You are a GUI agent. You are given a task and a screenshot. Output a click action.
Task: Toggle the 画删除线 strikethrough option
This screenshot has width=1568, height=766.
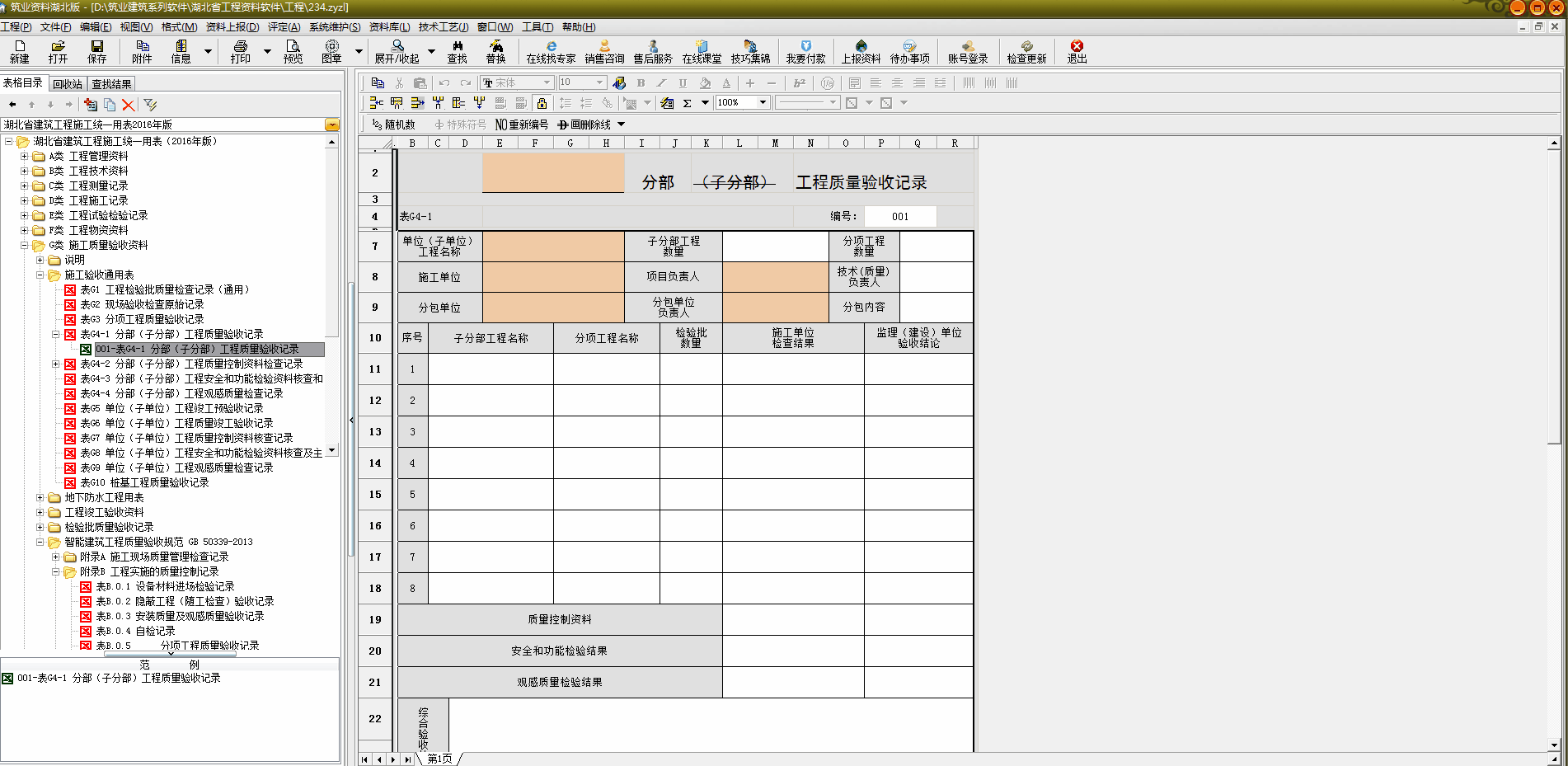click(x=584, y=125)
